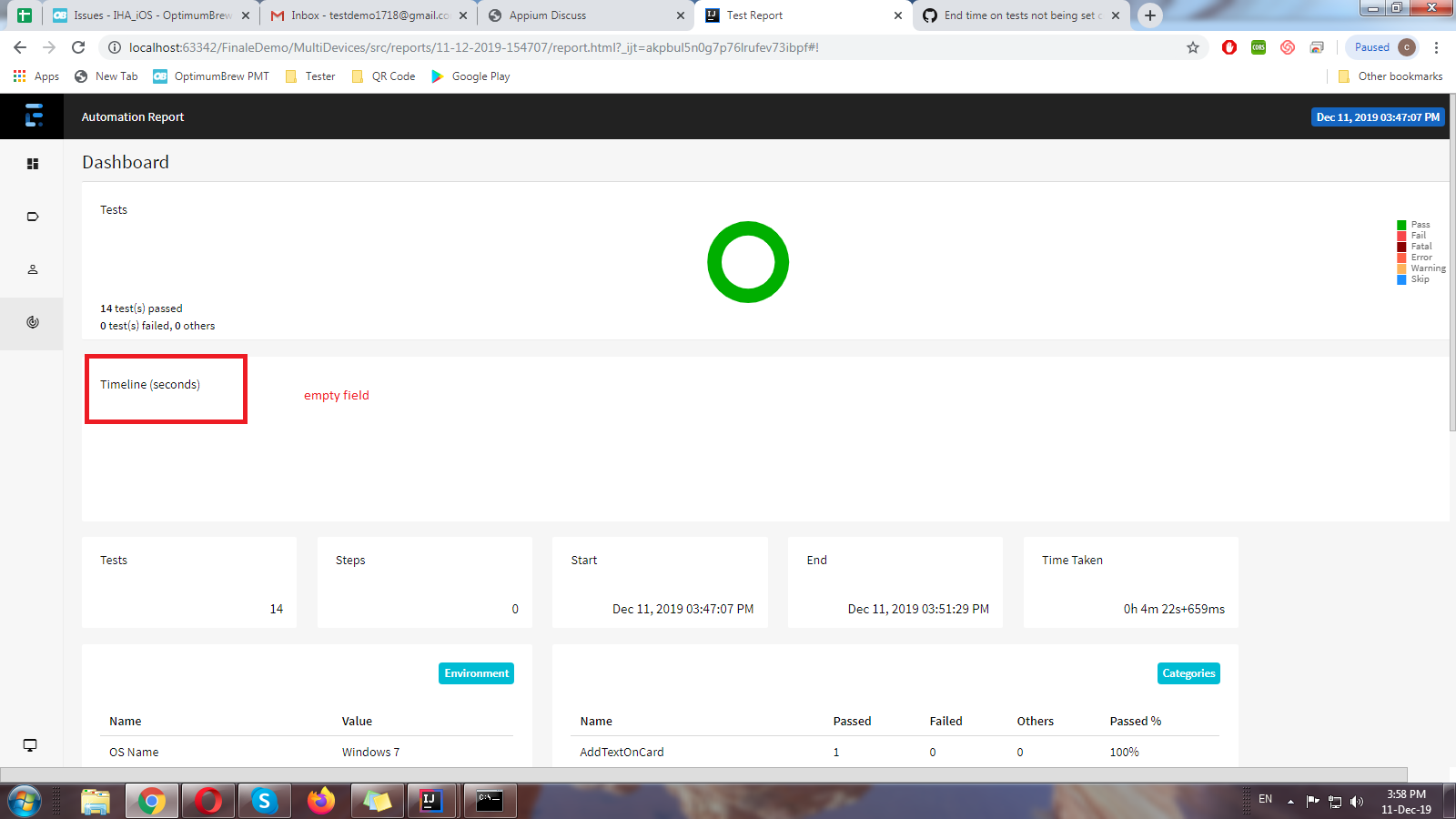
Task: Open the volume control in system tray
Action: [x=1357, y=802]
